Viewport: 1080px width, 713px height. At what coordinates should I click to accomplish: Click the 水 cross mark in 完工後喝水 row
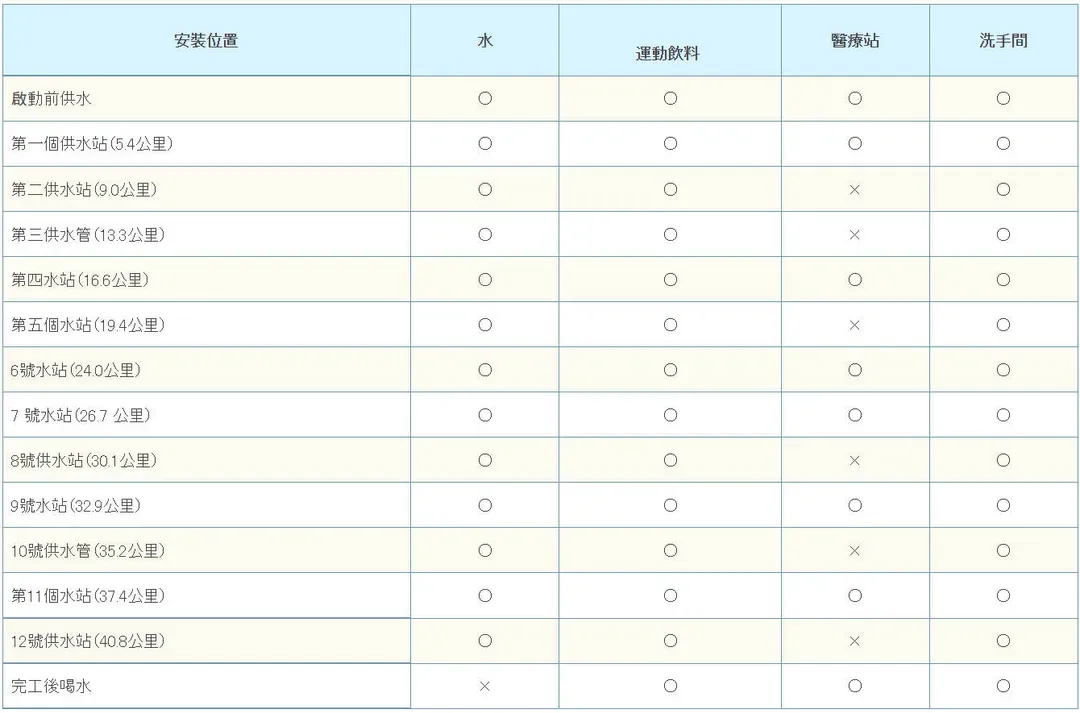coord(485,686)
